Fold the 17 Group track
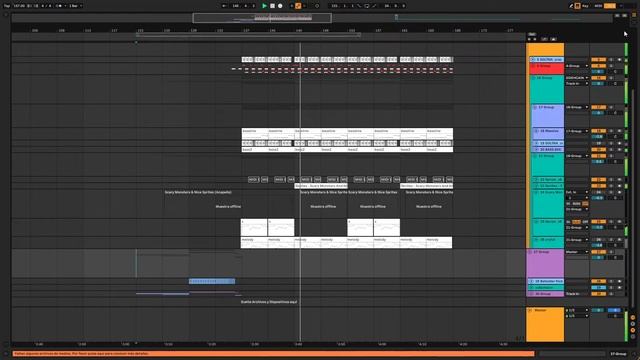 (x=535, y=107)
